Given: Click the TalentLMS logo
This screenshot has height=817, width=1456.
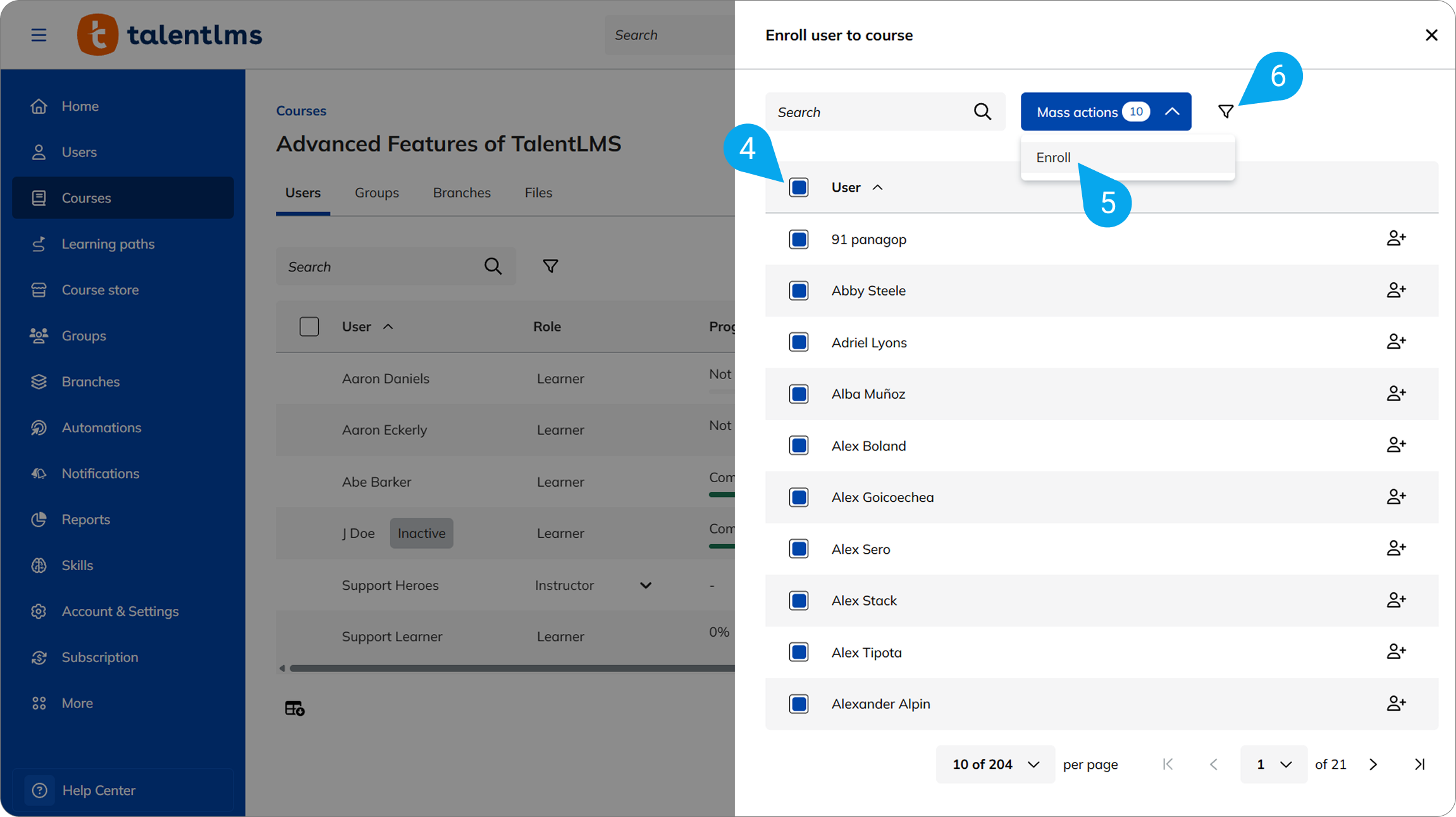Looking at the screenshot, I should click(170, 35).
